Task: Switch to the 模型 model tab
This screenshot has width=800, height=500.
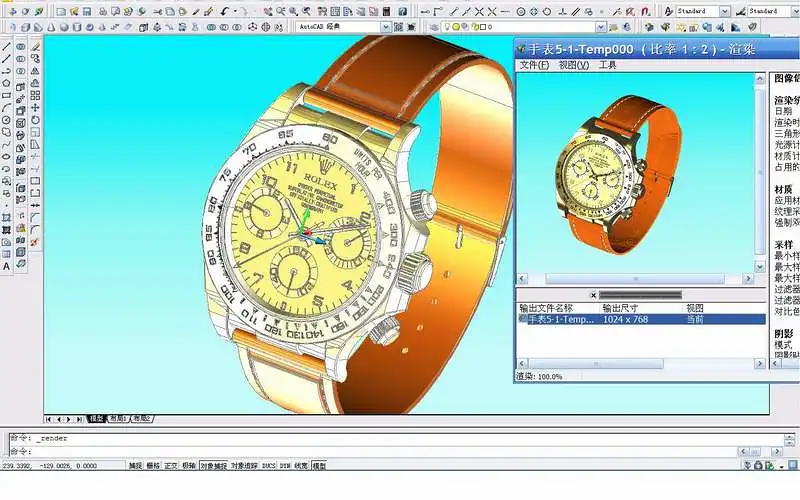Action: point(96,419)
